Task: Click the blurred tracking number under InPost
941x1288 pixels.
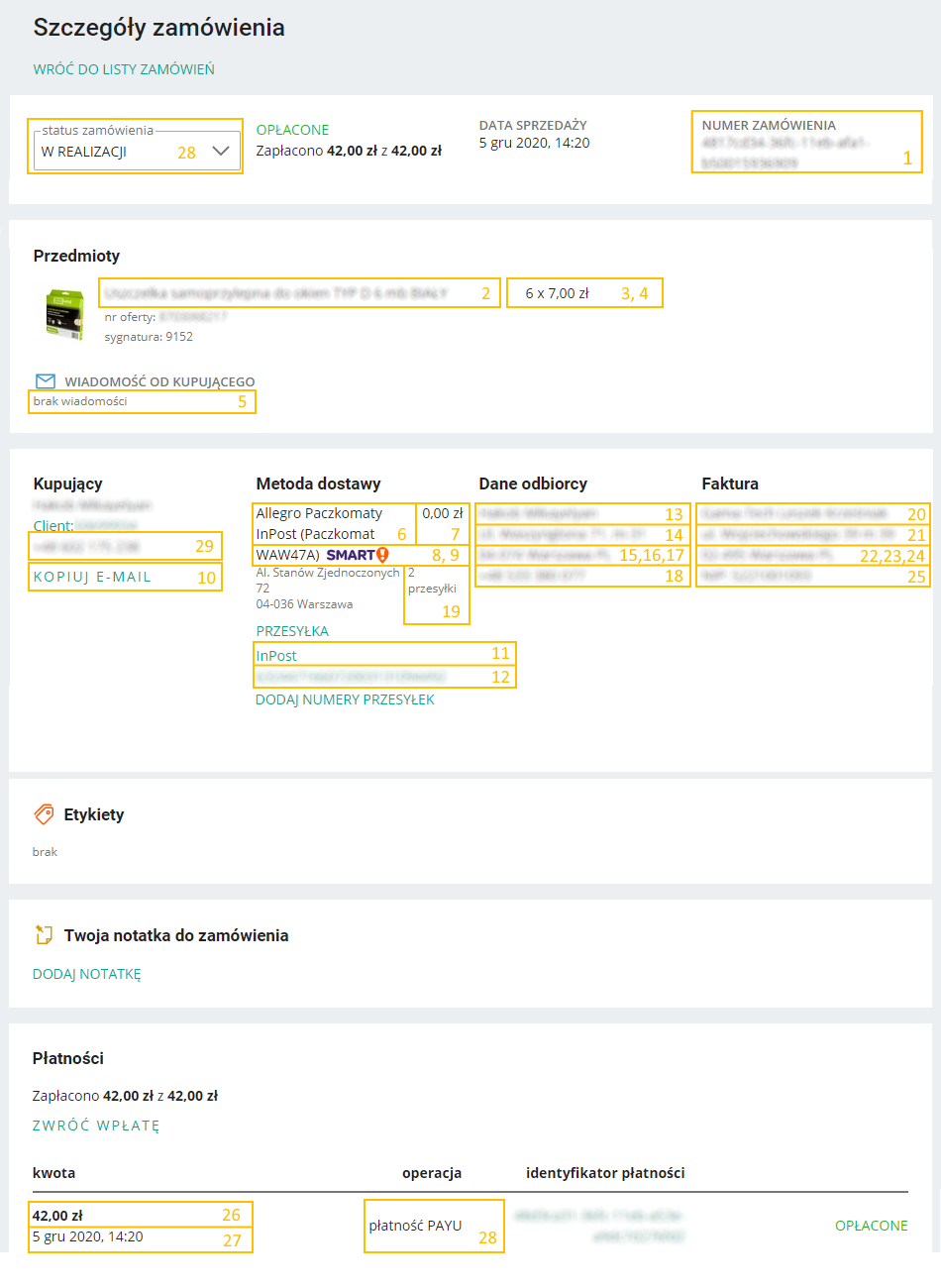Action: click(x=351, y=677)
